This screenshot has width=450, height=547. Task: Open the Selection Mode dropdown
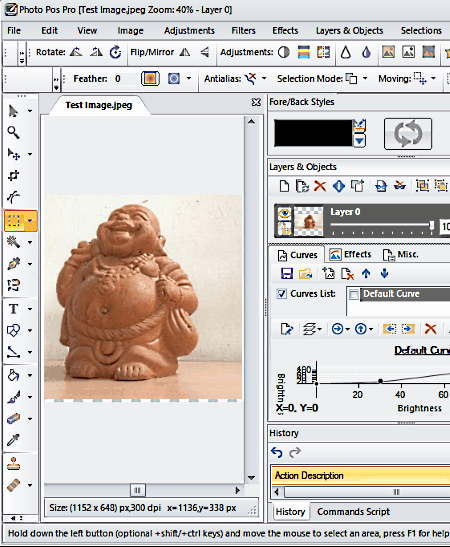point(365,78)
